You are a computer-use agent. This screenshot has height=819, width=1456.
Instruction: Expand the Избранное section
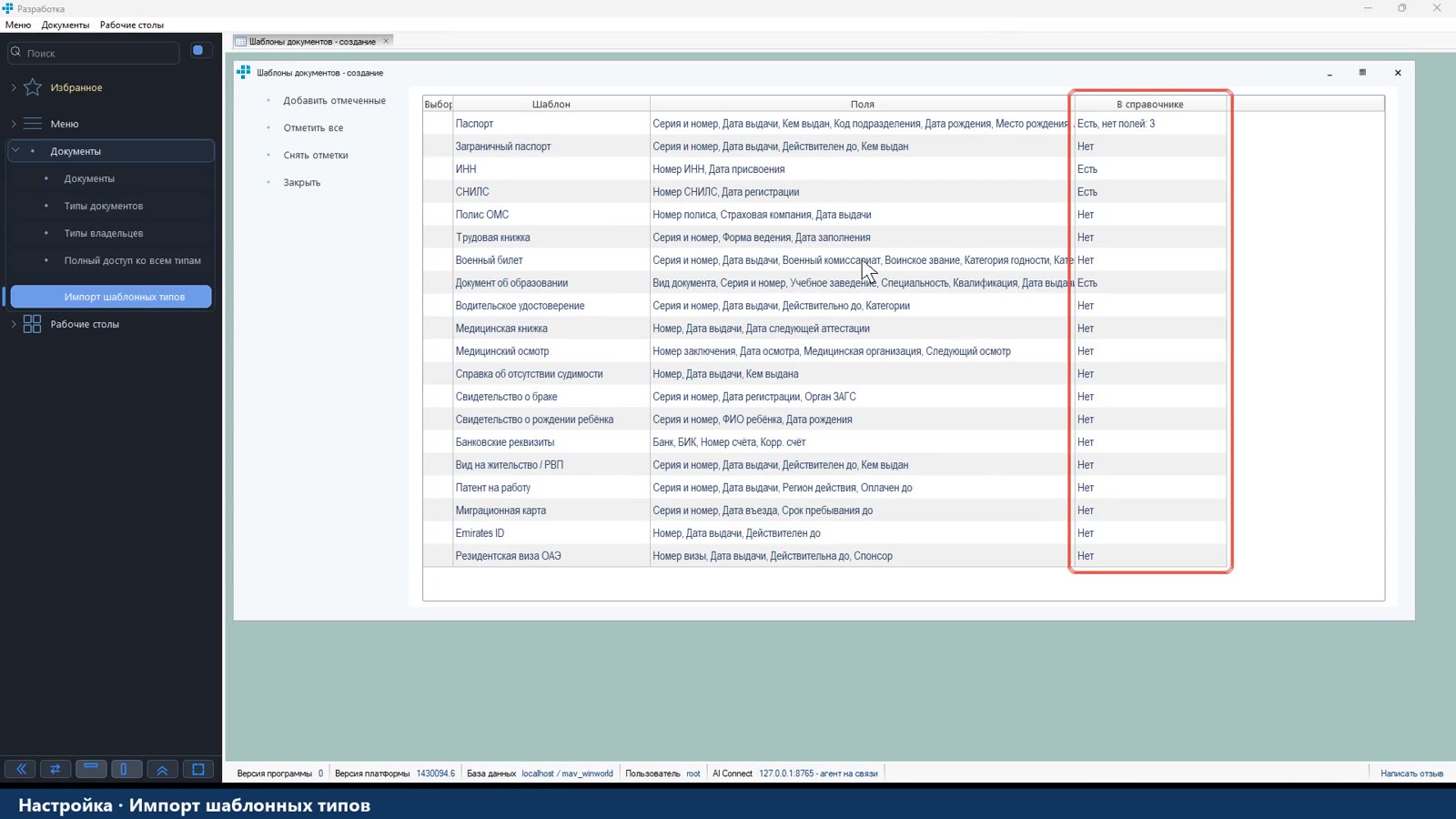tap(14, 87)
